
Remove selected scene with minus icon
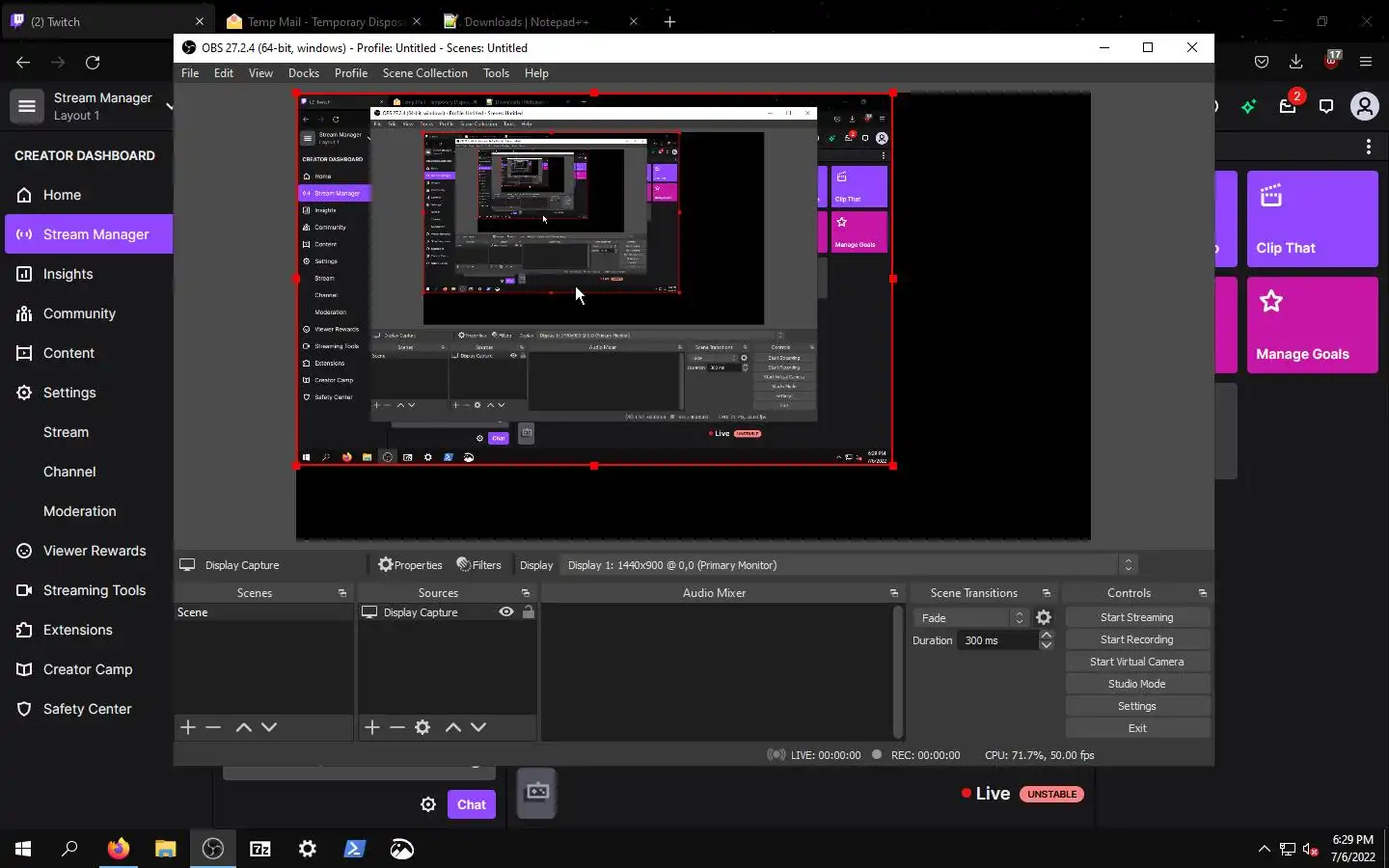coord(213,727)
